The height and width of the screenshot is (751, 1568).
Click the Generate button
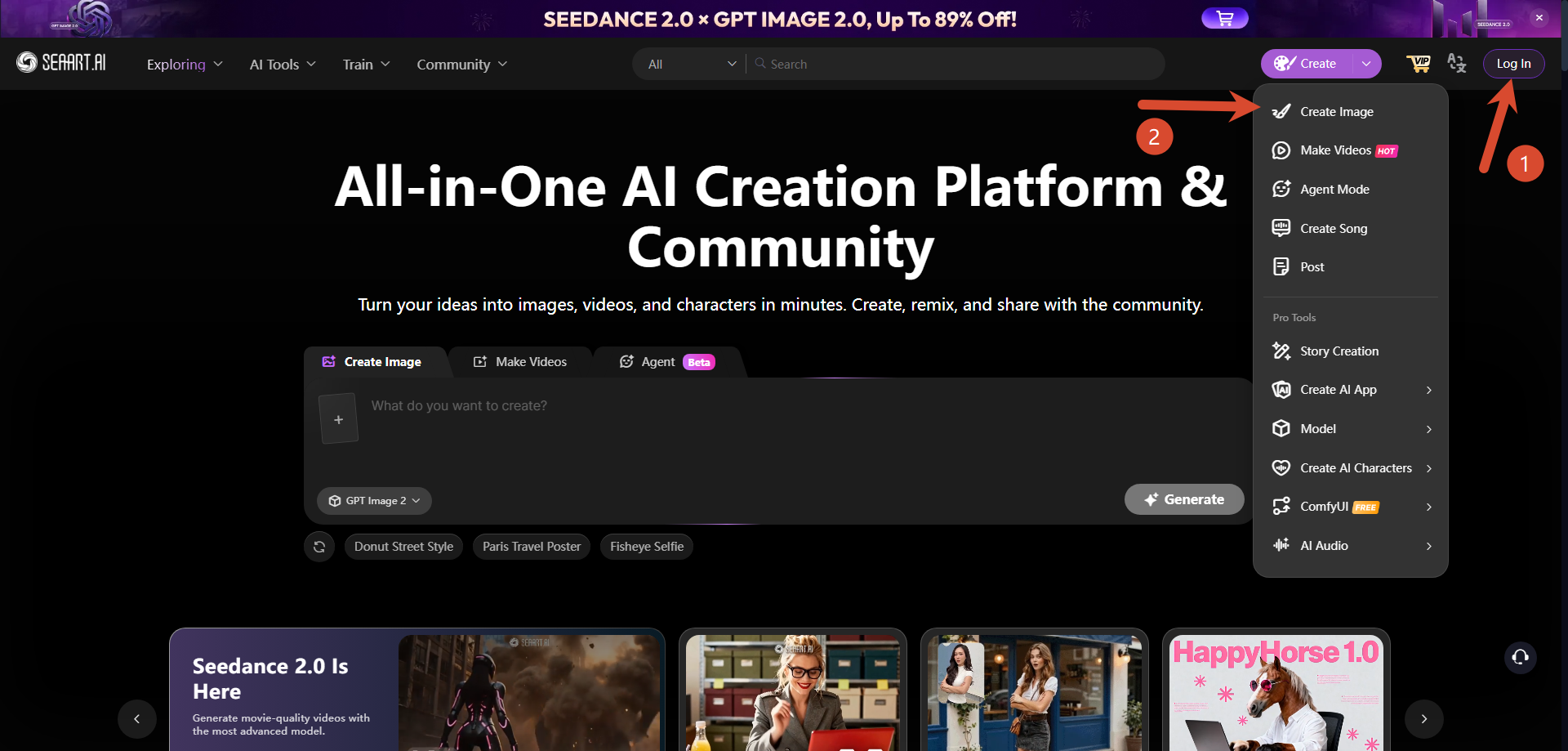(1184, 499)
